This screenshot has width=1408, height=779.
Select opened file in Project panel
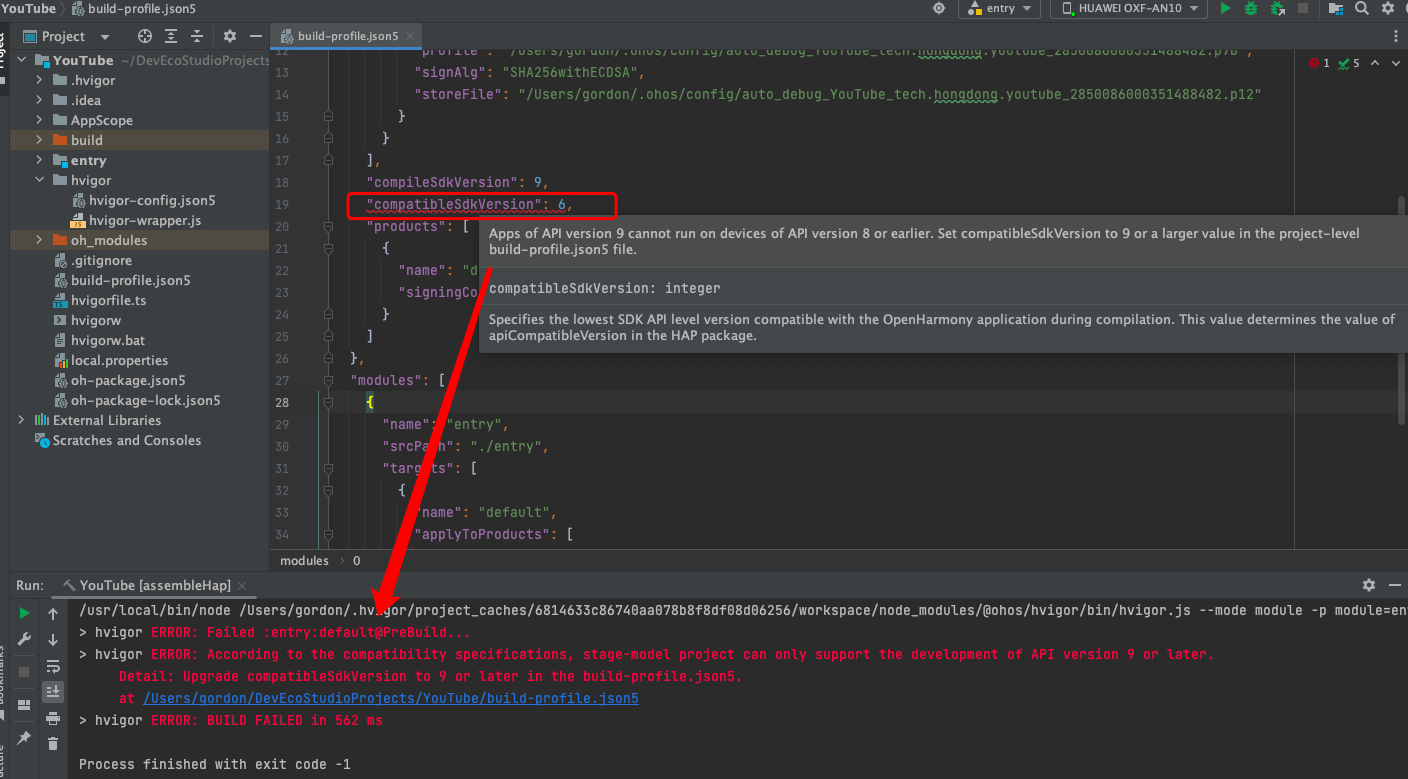pyautogui.click(x=145, y=36)
